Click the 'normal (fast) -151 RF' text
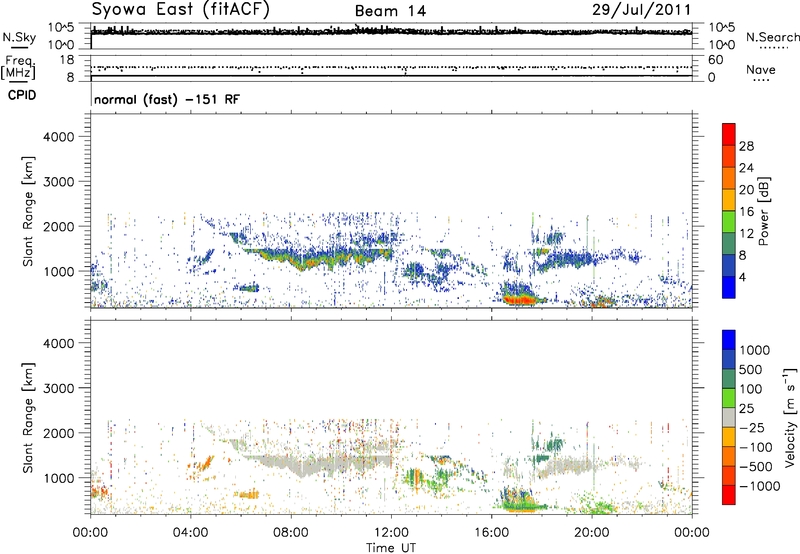 (166, 99)
